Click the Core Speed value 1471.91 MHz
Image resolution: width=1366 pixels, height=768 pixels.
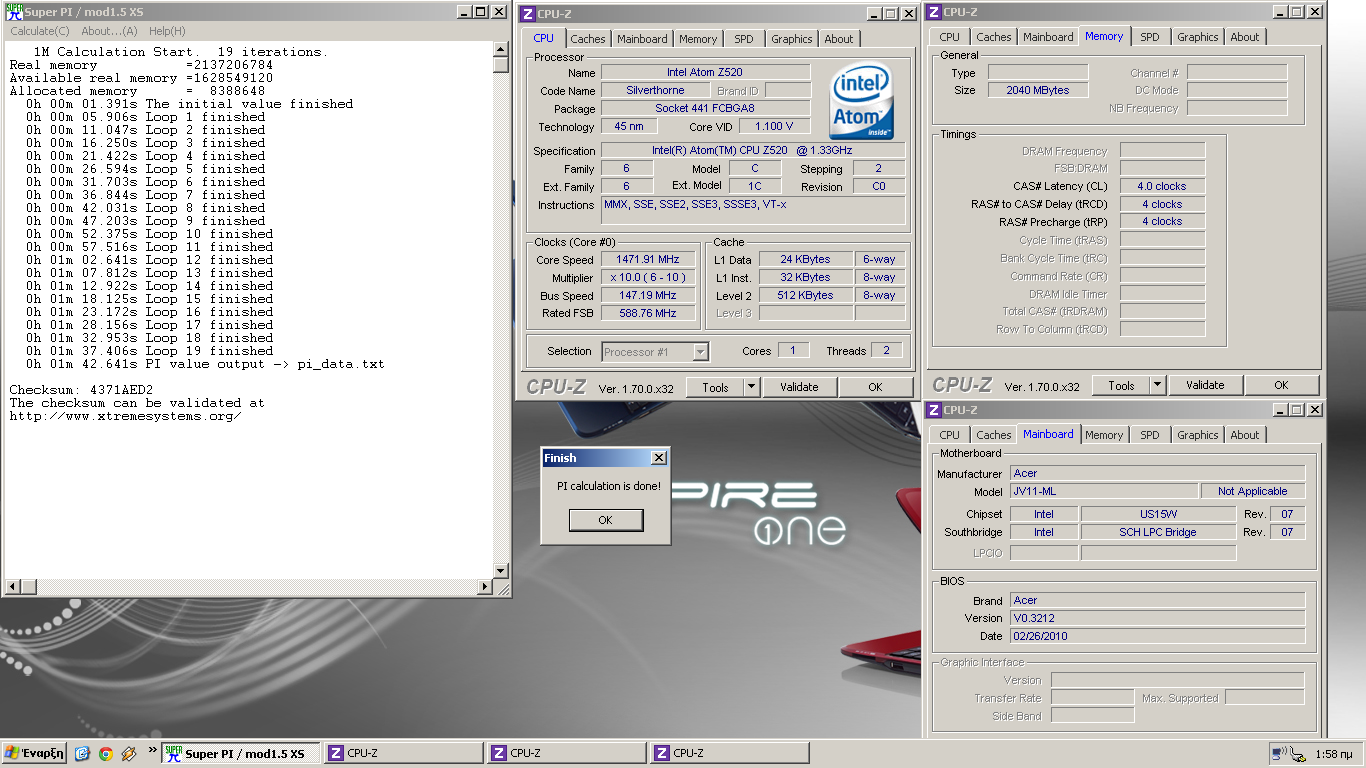point(648,259)
